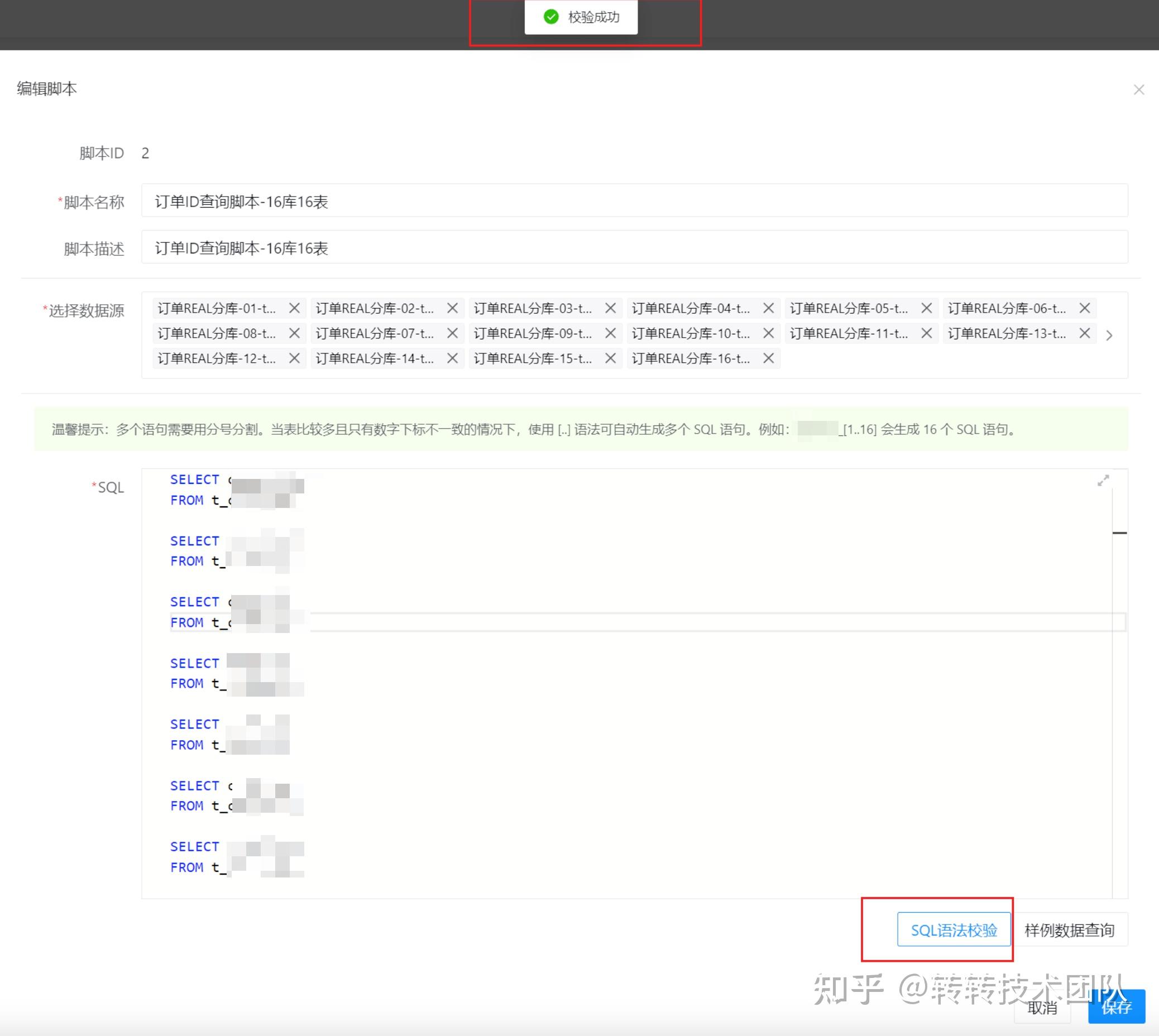1159x1036 pixels.
Task: Close the 编辑脚本 dialog
Action: [1138, 90]
